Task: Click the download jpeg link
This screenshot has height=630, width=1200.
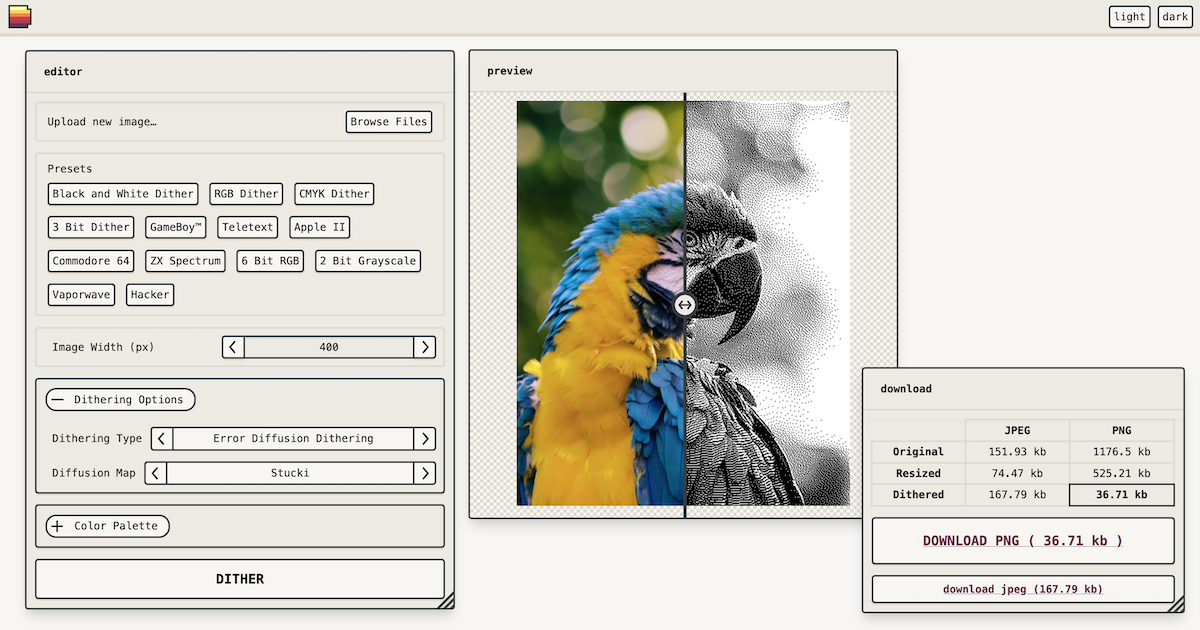Action: pos(1023,589)
